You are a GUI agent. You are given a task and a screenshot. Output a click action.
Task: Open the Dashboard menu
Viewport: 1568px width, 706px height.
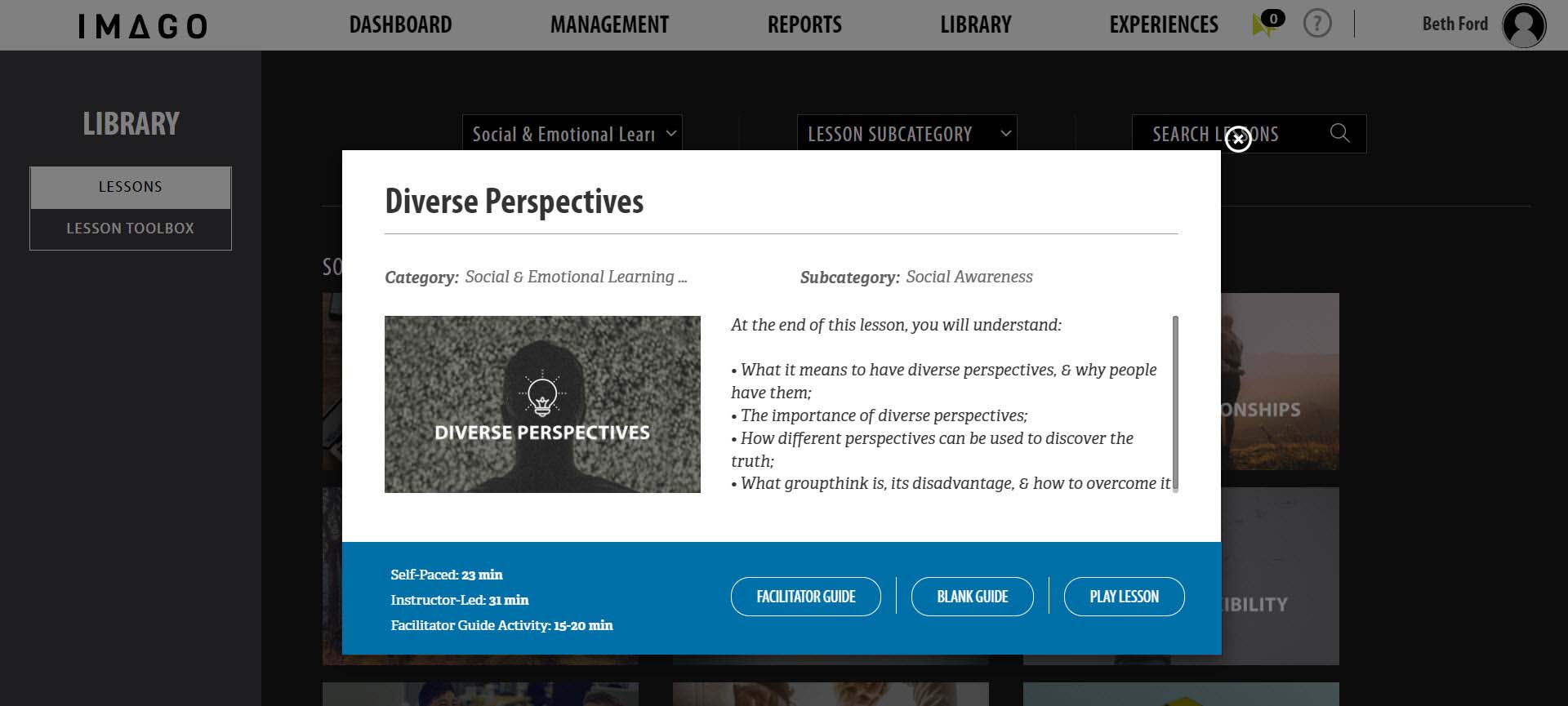pyautogui.click(x=400, y=25)
